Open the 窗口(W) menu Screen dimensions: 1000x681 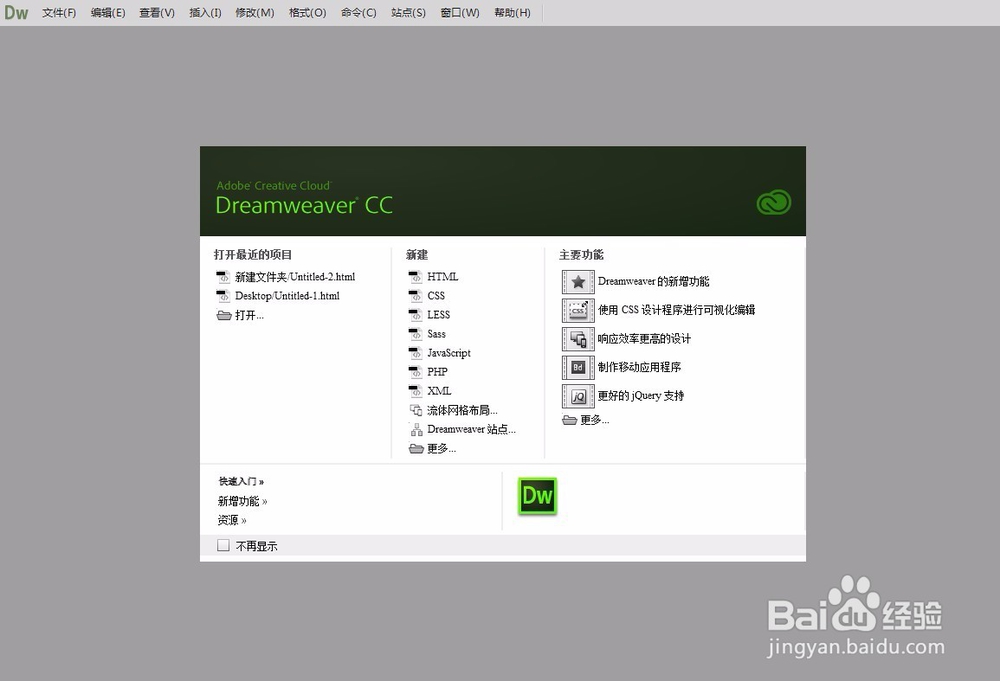point(460,13)
